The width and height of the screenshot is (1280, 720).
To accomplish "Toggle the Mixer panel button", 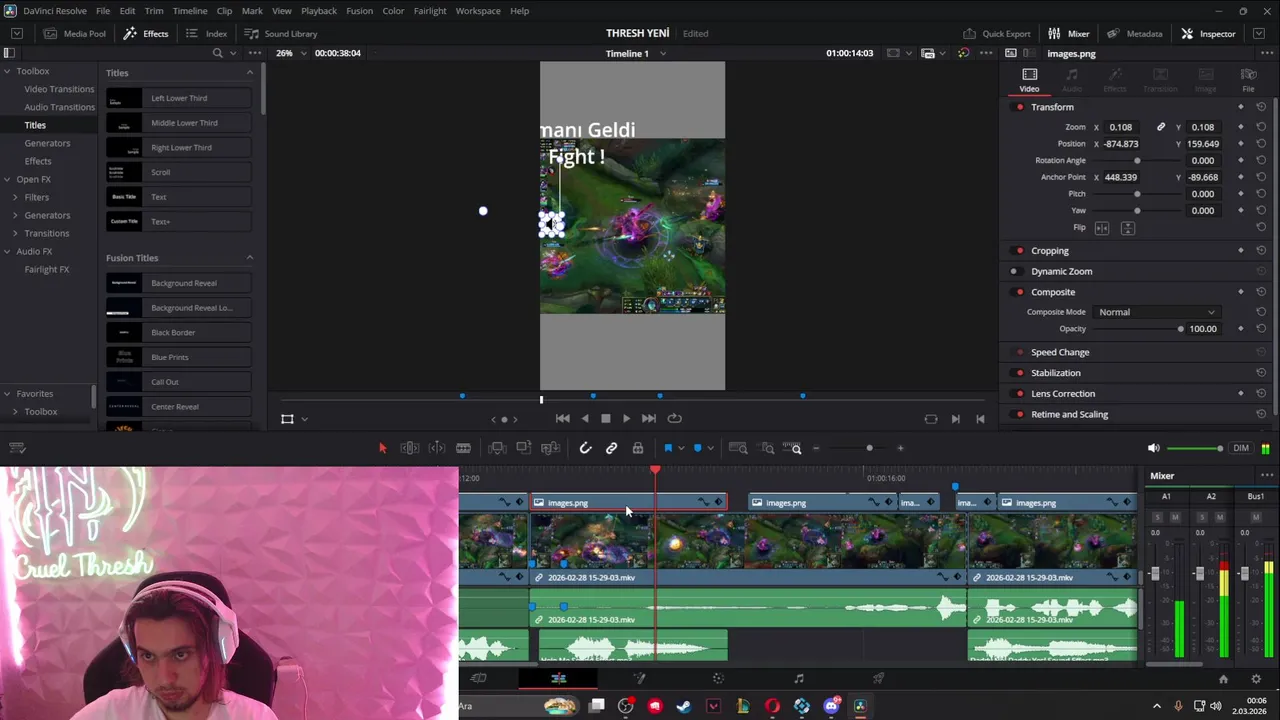I will 1069,34.
